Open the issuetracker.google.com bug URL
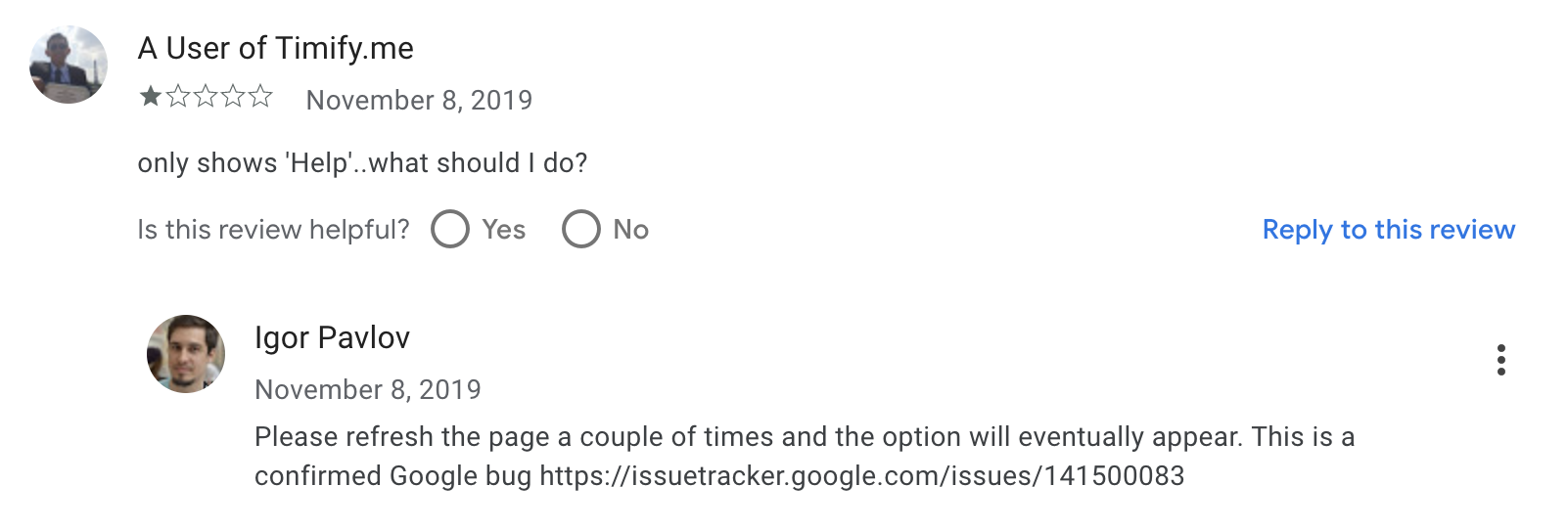 [x=861, y=476]
